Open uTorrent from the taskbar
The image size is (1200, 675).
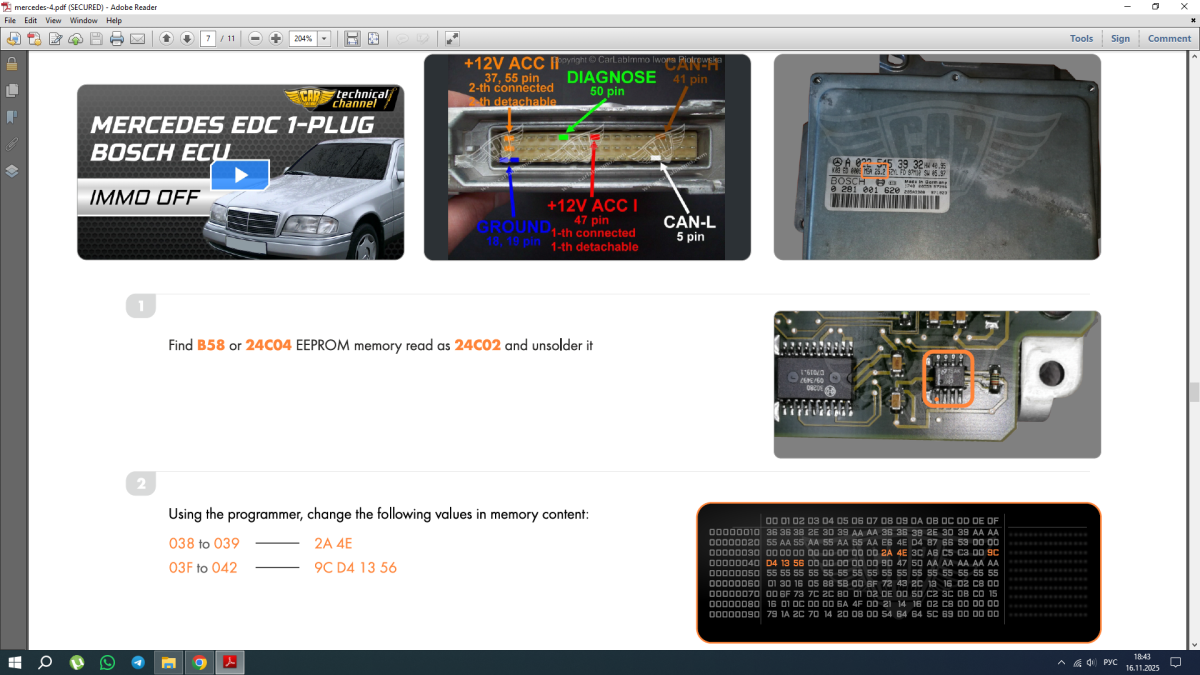tap(77, 662)
